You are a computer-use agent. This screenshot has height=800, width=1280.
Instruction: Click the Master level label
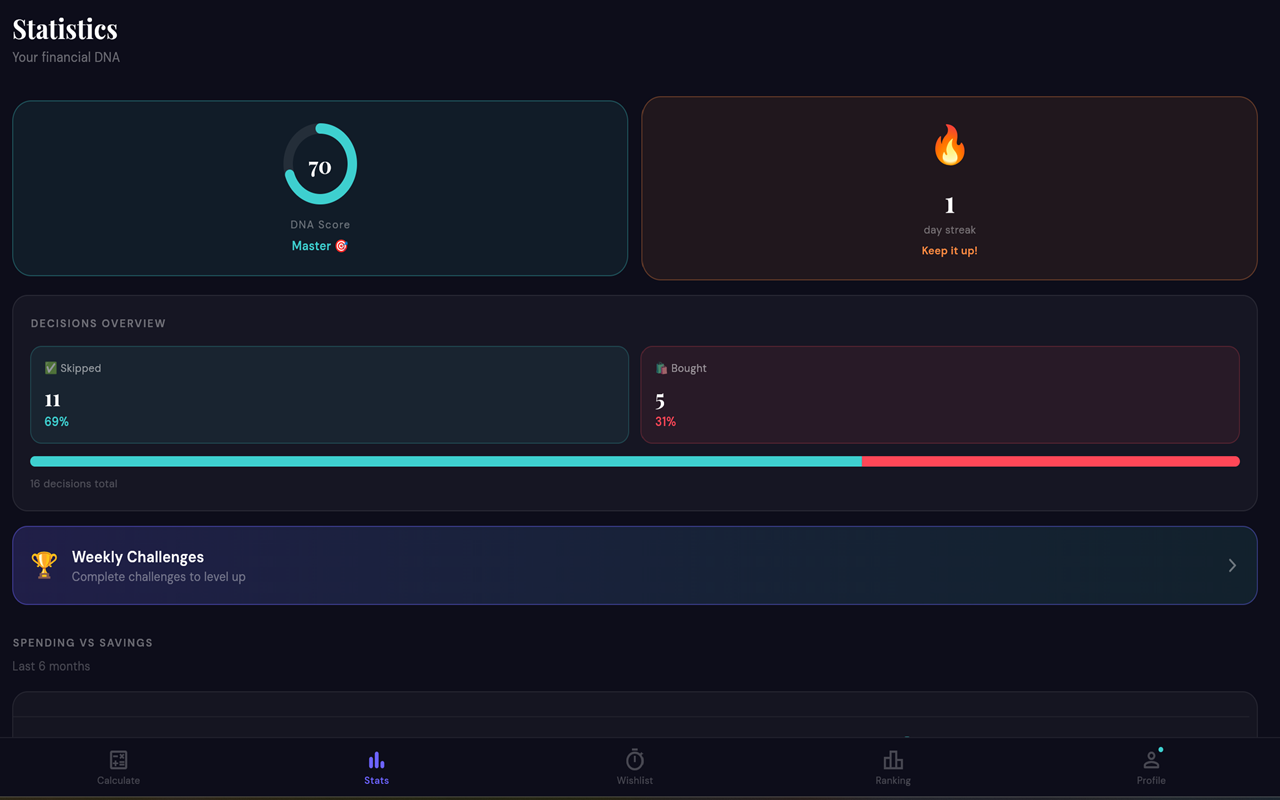(x=311, y=246)
